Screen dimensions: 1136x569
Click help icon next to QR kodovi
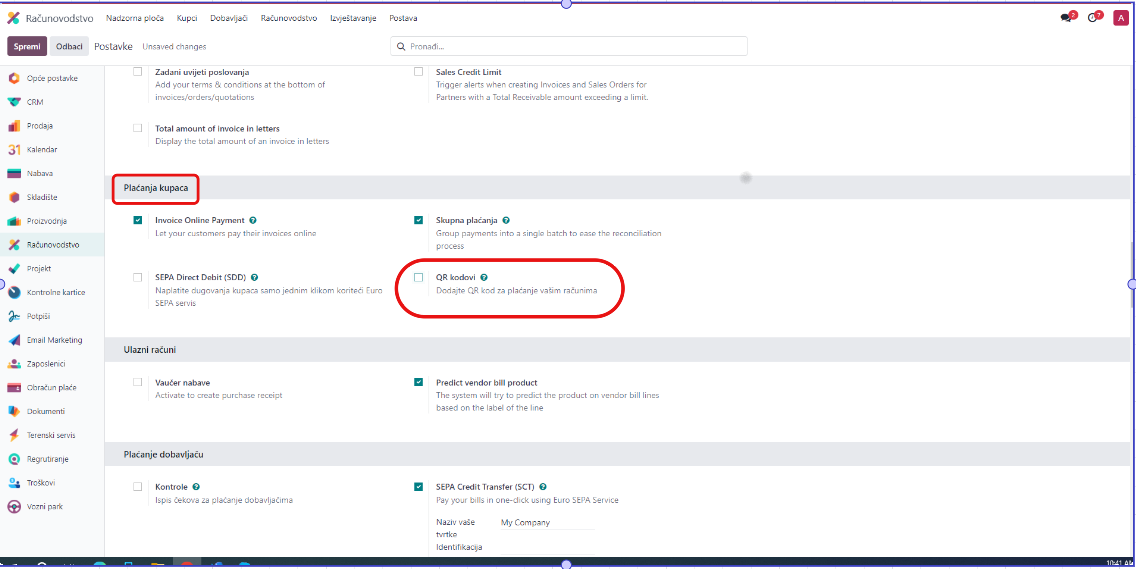pyautogui.click(x=484, y=277)
